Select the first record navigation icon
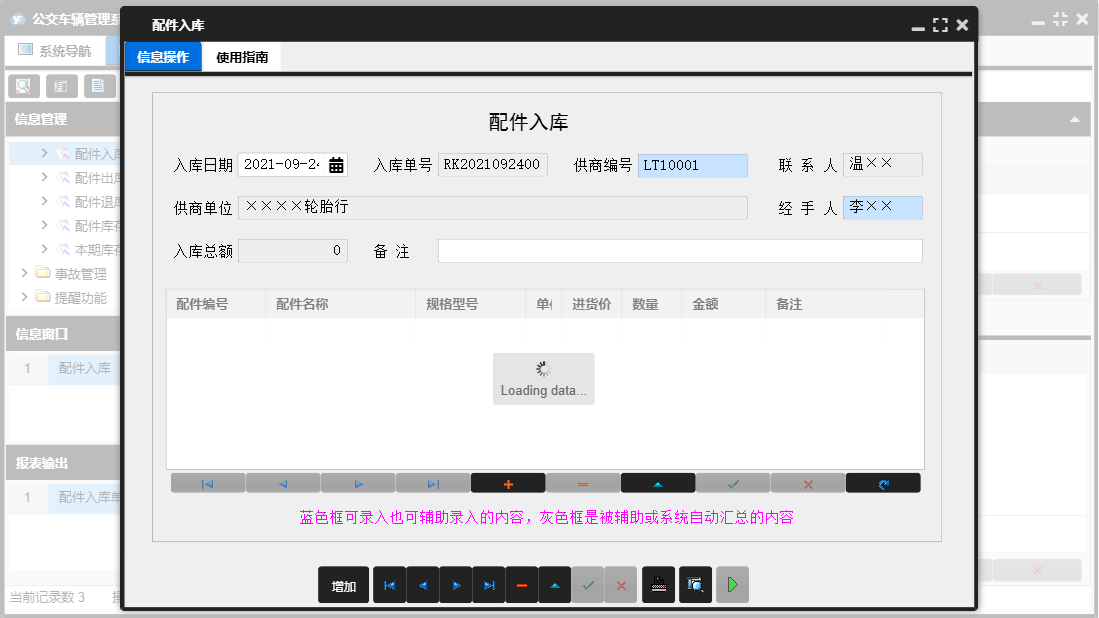Screen dimensions: 1099x618 coord(208,482)
